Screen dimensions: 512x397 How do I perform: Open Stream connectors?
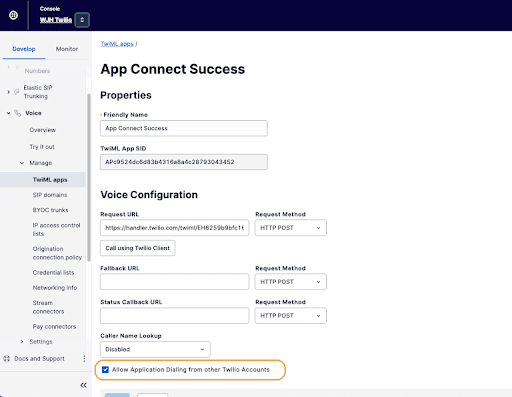(48, 307)
